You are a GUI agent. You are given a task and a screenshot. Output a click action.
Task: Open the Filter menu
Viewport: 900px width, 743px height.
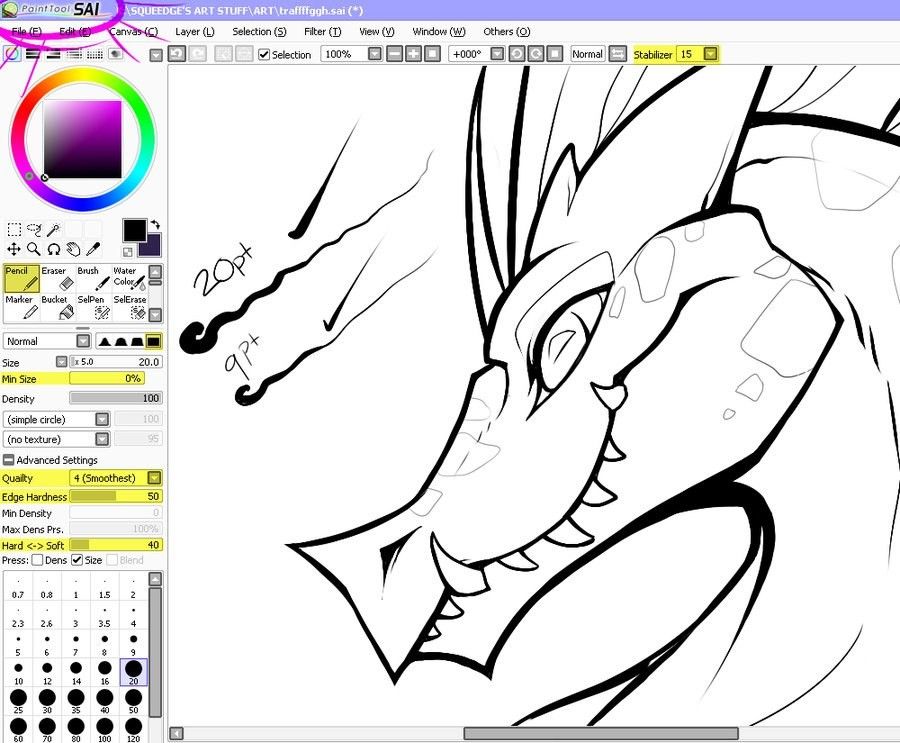pos(322,32)
